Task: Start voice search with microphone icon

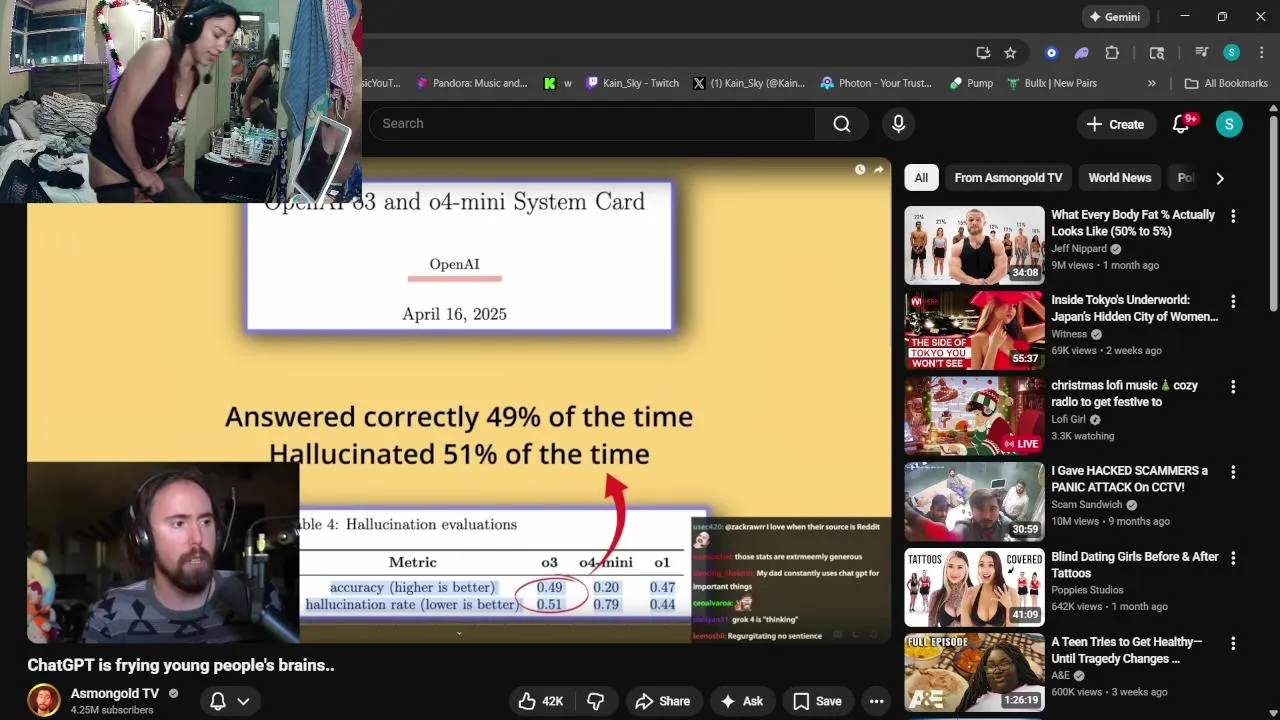Action: point(898,124)
